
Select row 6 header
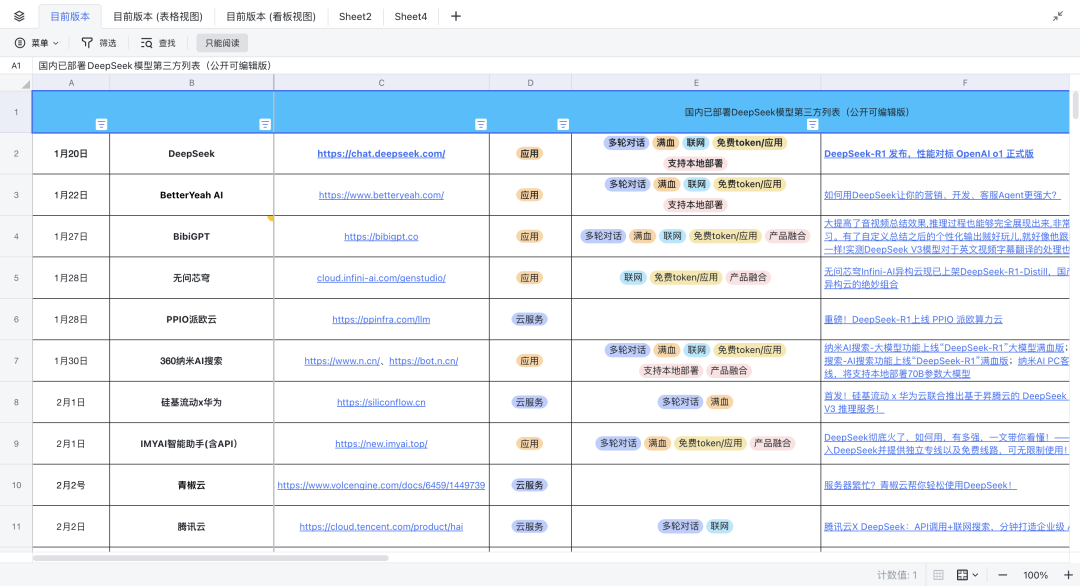click(x=16, y=320)
